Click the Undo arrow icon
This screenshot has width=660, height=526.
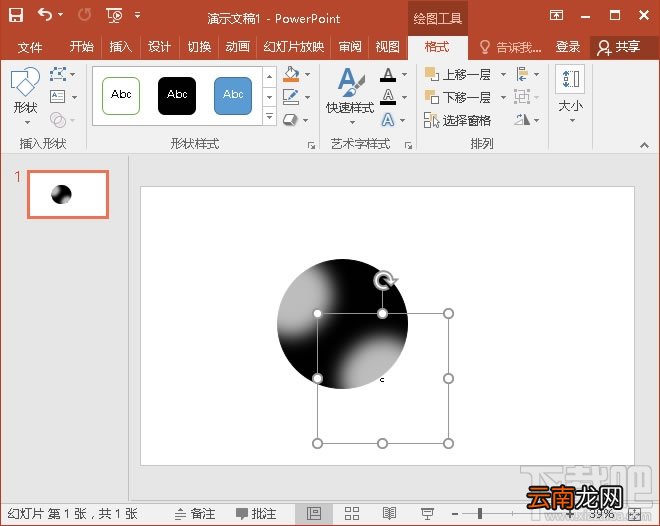45,15
